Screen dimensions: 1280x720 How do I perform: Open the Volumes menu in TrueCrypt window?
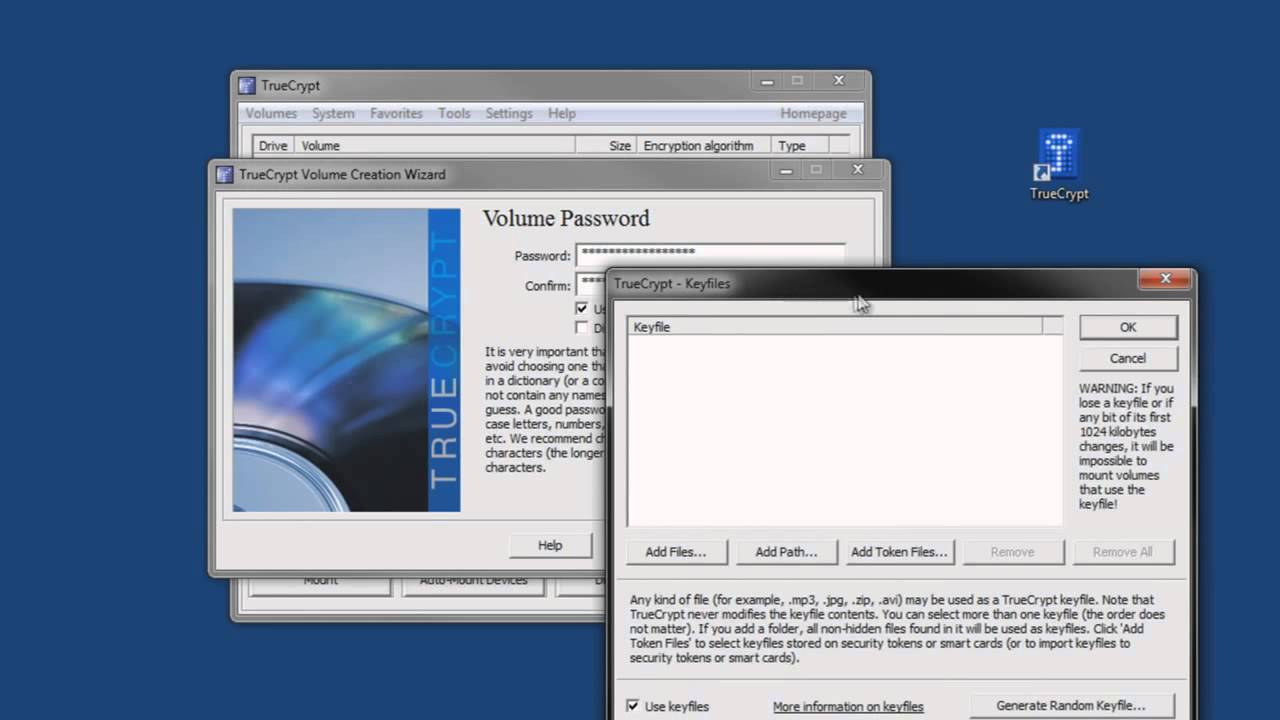[x=271, y=114]
